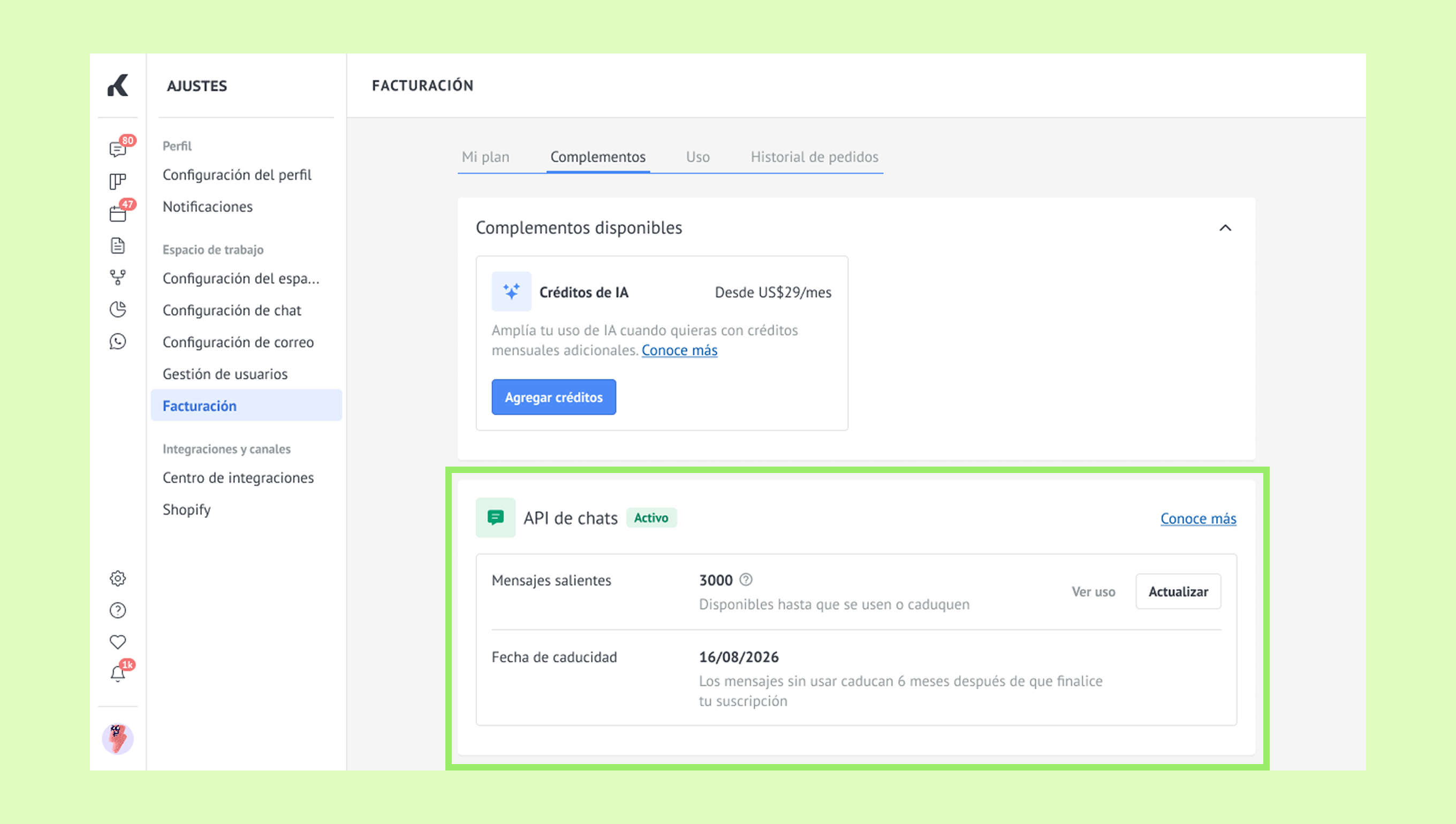Click the Integraciones y canales section label
The height and width of the screenshot is (824, 1456).
(226, 449)
